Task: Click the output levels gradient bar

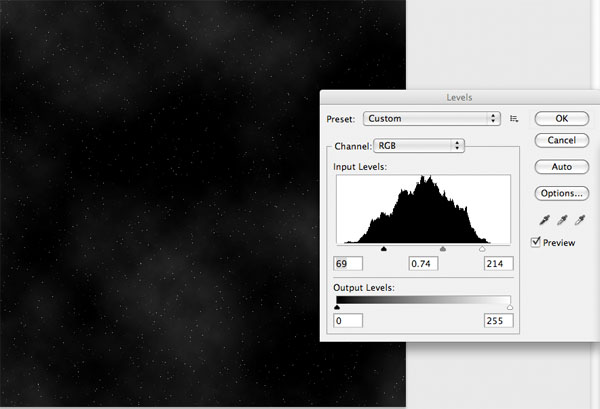Action: coord(423,300)
